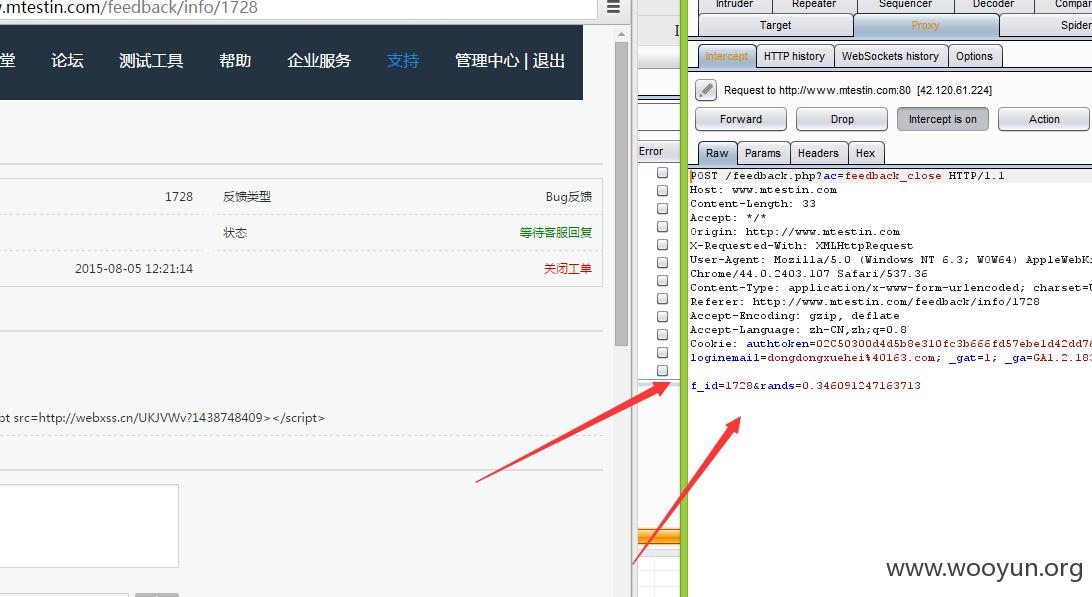Click the script src webxss.cn text
The height and width of the screenshot is (597, 1092).
(162, 418)
